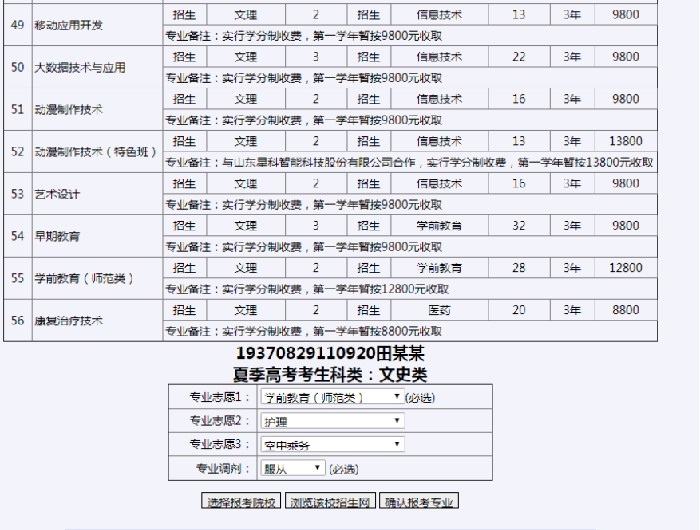Click the 12800 tuition cell
700x530 pixels.
[x=625, y=268]
